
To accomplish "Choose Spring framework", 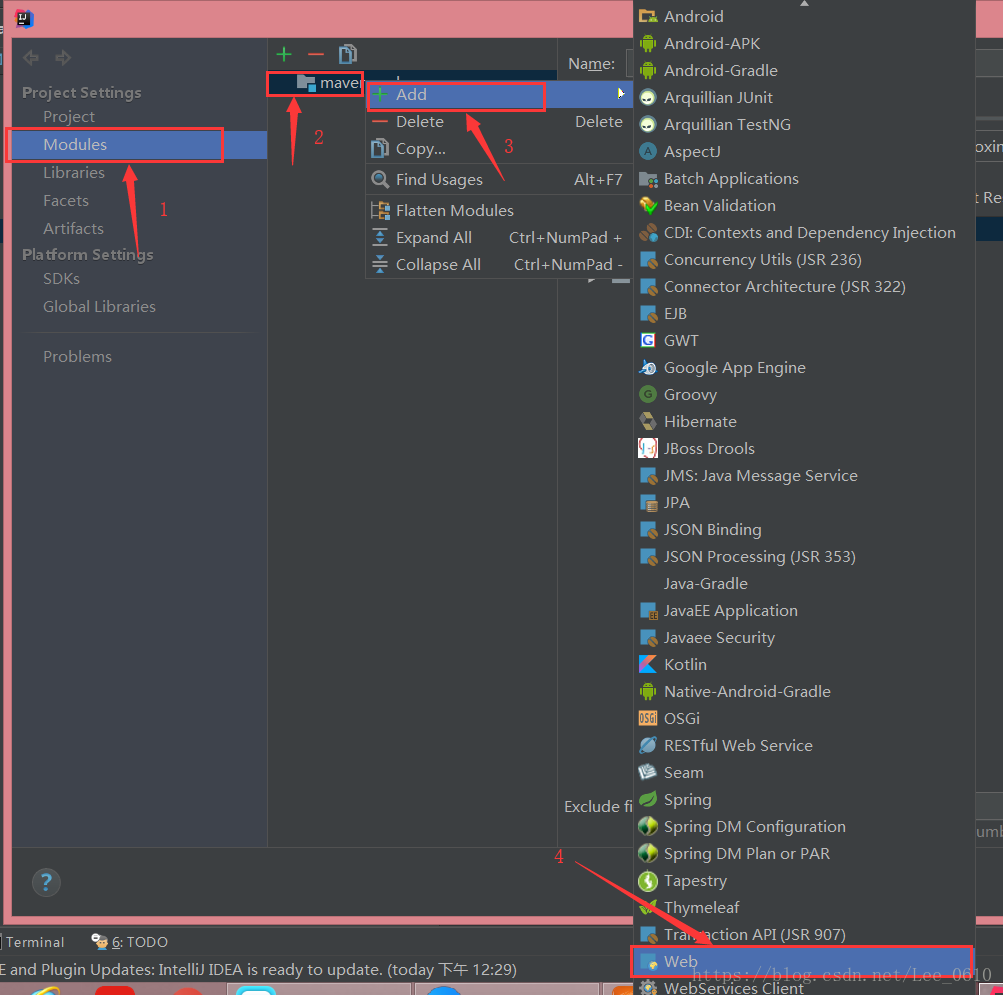I will click(804, 799).
